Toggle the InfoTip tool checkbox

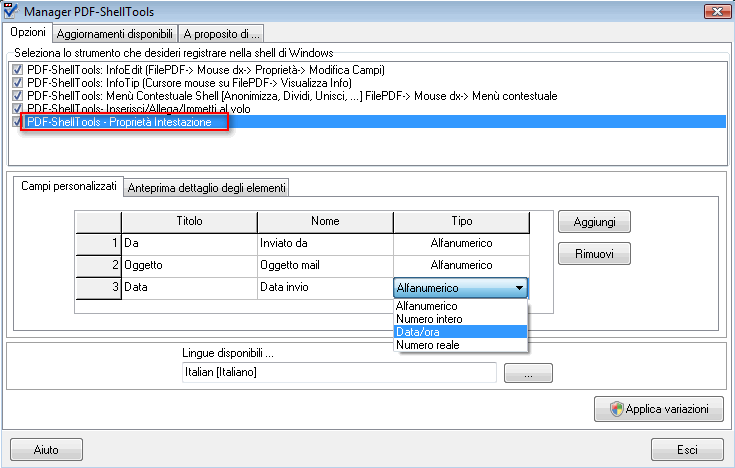coord(17,83)
